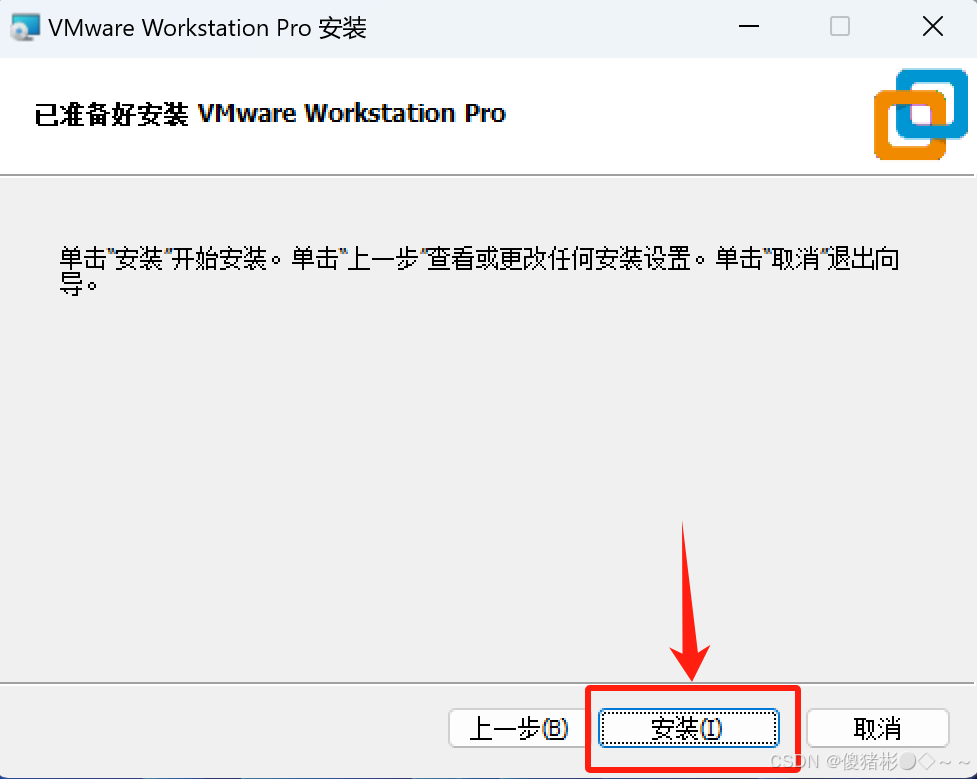Click the installer icon in title bar

[25, 27]
